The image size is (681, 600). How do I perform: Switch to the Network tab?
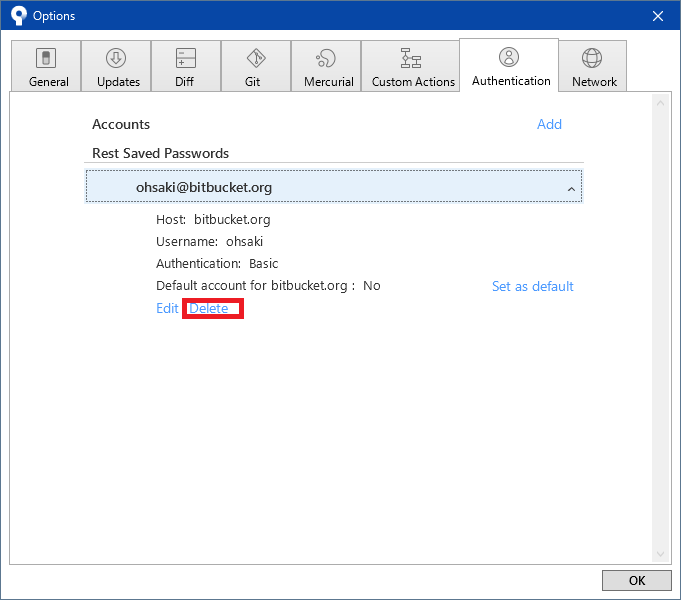[592, 66]
